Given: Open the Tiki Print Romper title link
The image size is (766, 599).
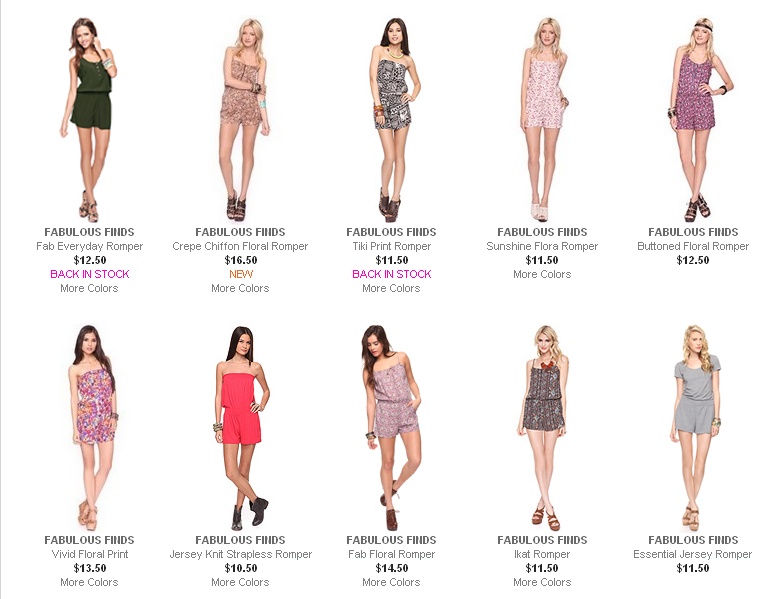Looking at the screenshot, I should click(391, 246).
